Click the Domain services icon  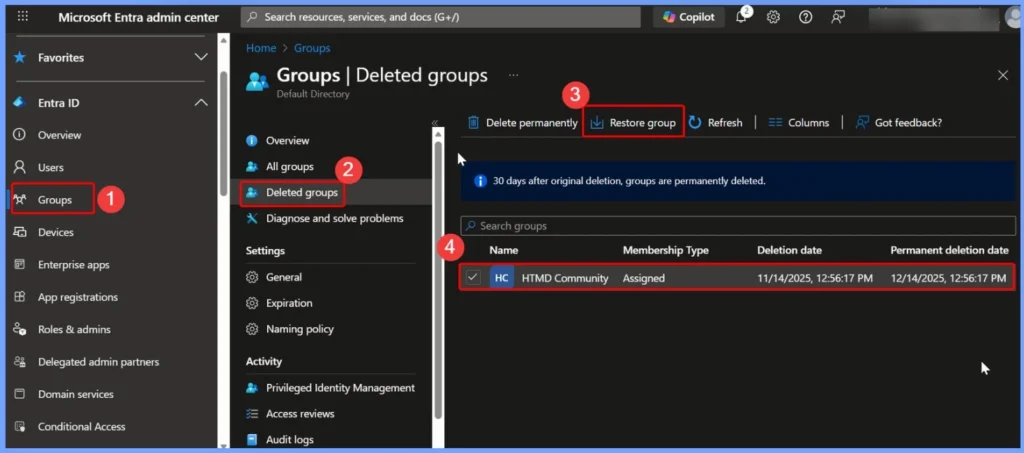tap(20, 394)
